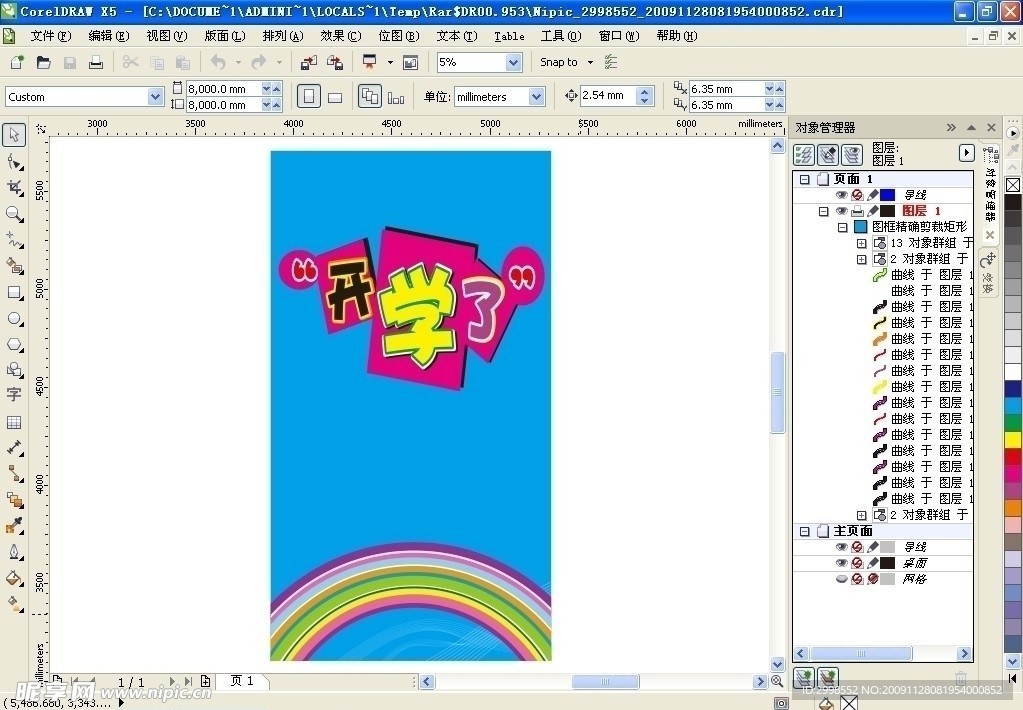Select the Fill bucket tool
This screenshot has width=1023, height=710.
14,578
